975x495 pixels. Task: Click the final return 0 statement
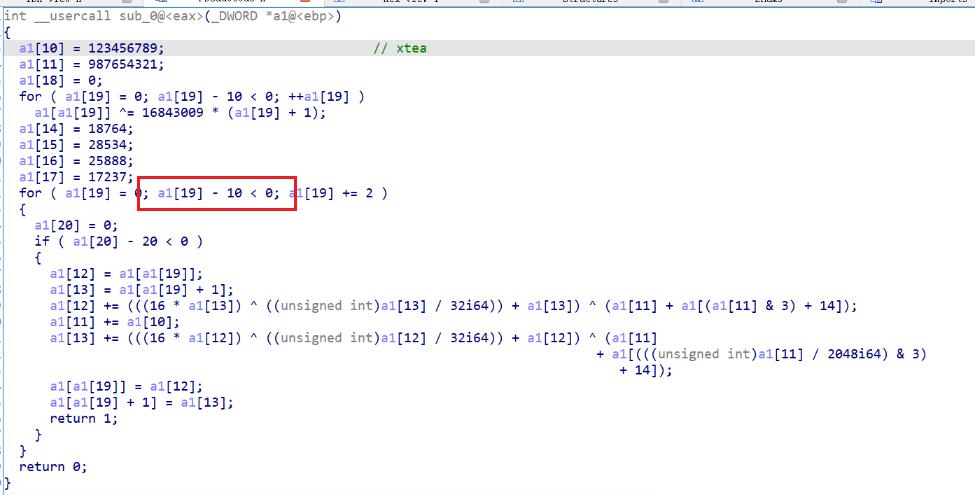point(53,466)
